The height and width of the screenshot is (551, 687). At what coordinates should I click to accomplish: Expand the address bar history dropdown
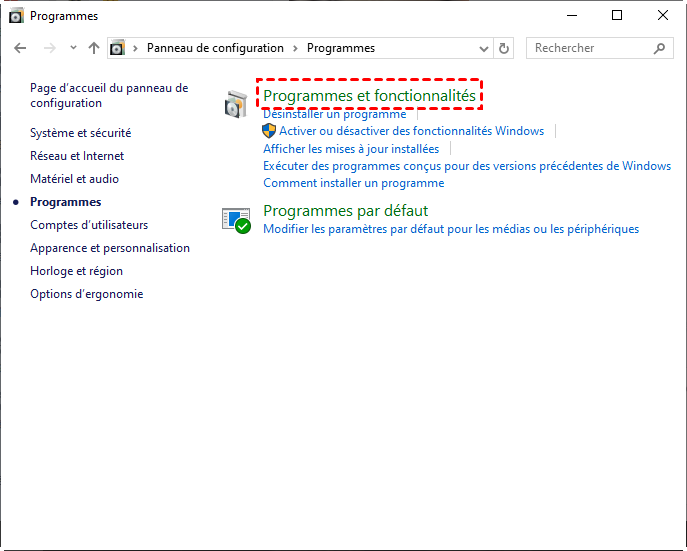coord(484,48)
